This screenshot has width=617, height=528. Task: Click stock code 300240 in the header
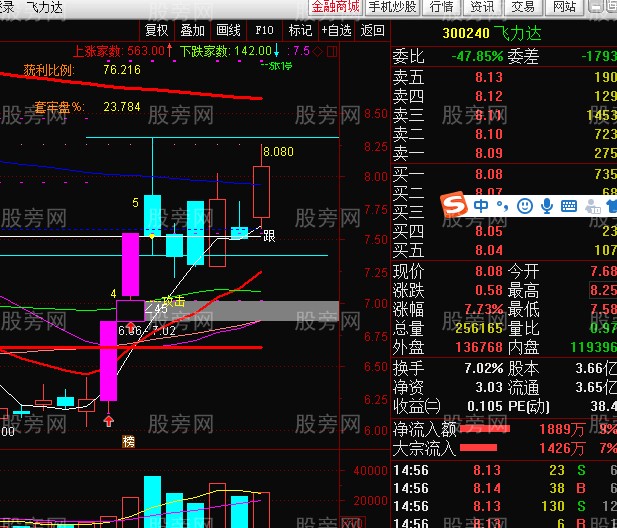click(466, 33)
